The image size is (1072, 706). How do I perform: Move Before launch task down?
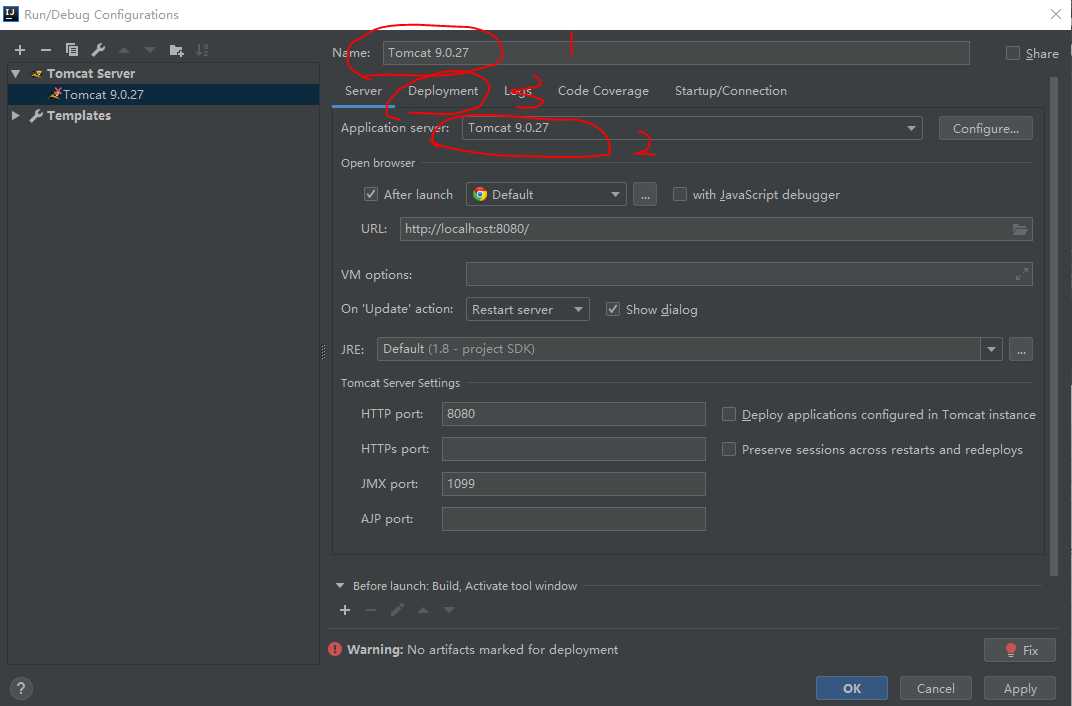coord(449,610)
